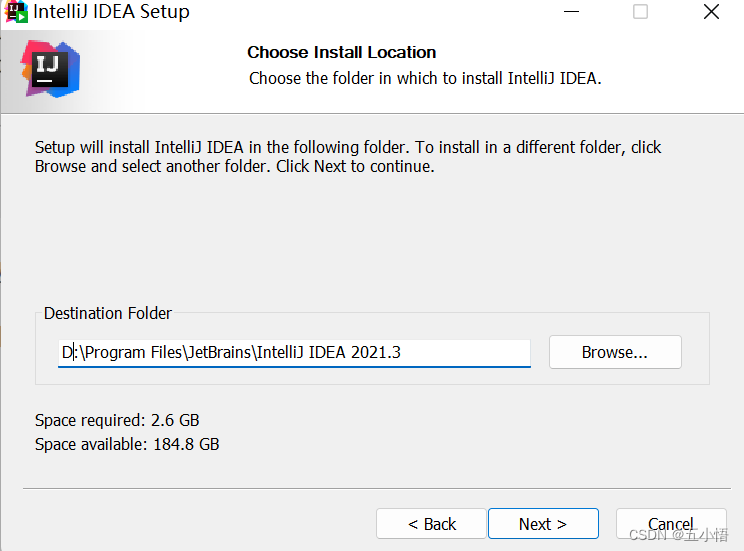Click the IJ logo in the header
The image size is (744, 551).
click(50, 68)
